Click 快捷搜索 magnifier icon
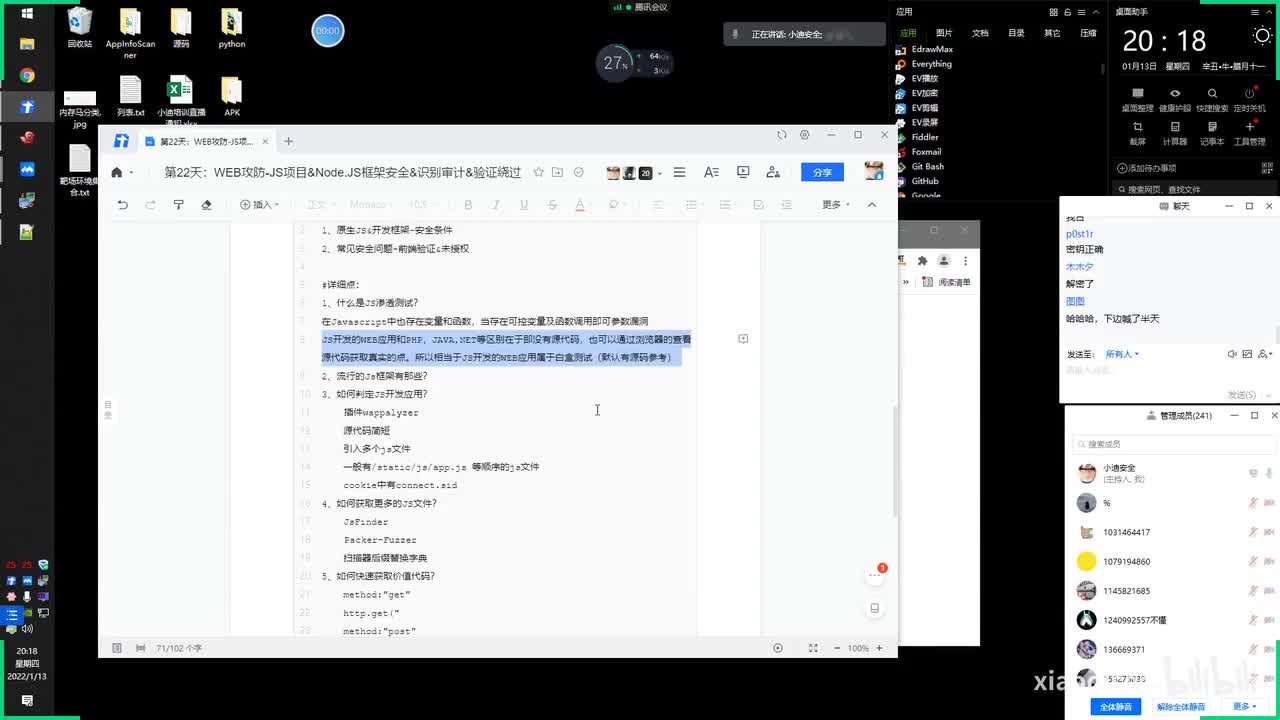The width and height of the screenshot is (1280, 720). click(x=1212, y=99)
